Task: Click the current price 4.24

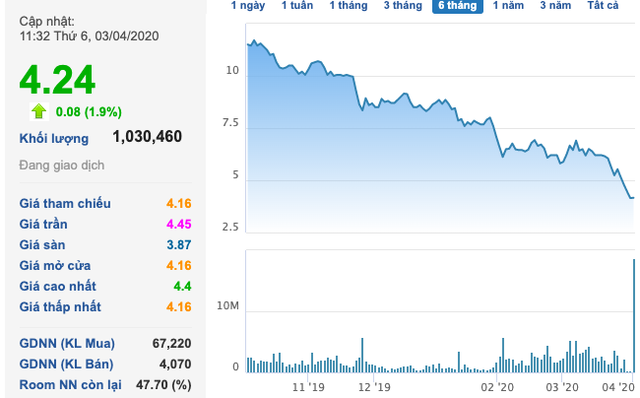Action: [58, 80]
